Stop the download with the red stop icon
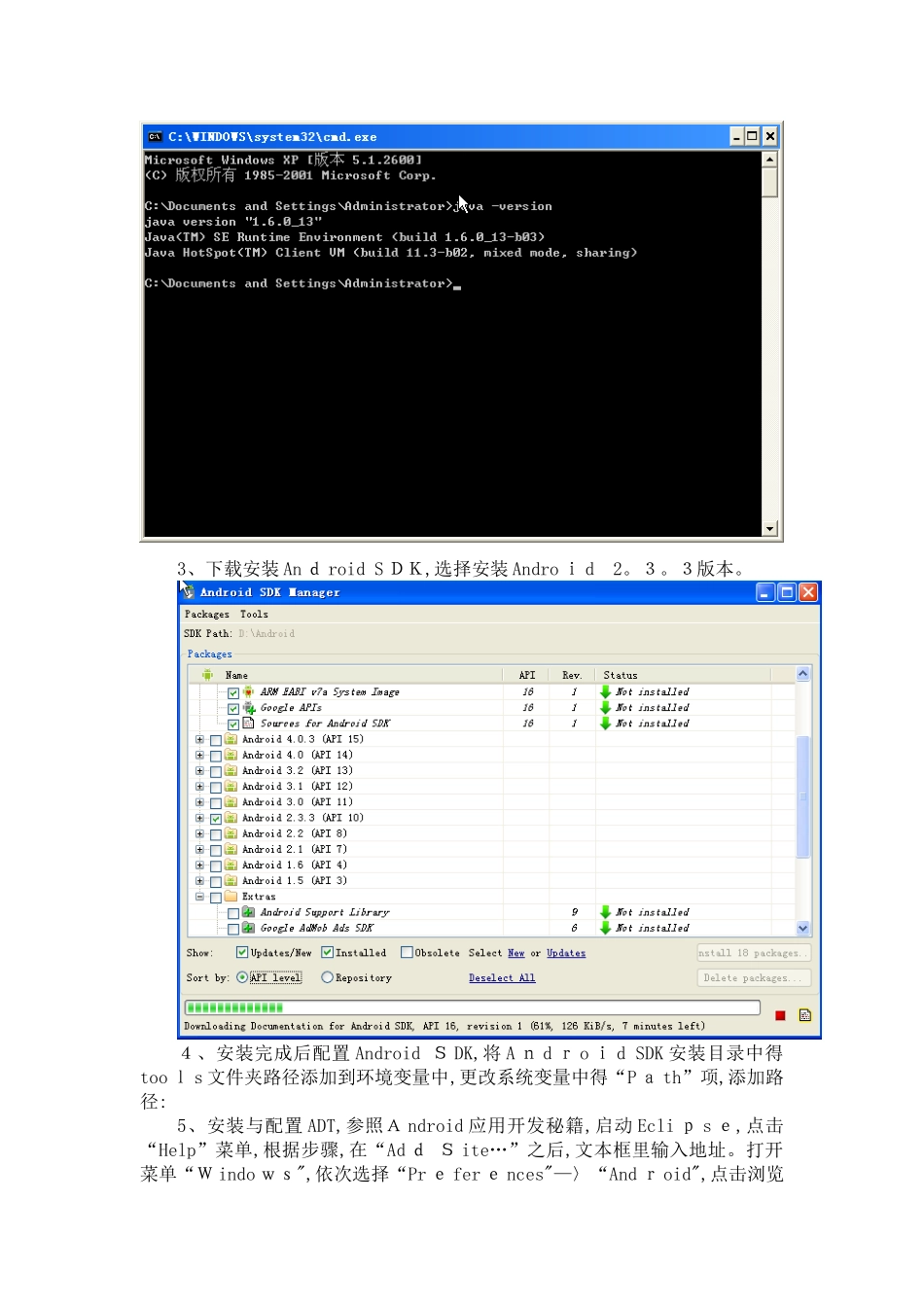This screenshot has height=1307, width=924. tap(780, 1015)
